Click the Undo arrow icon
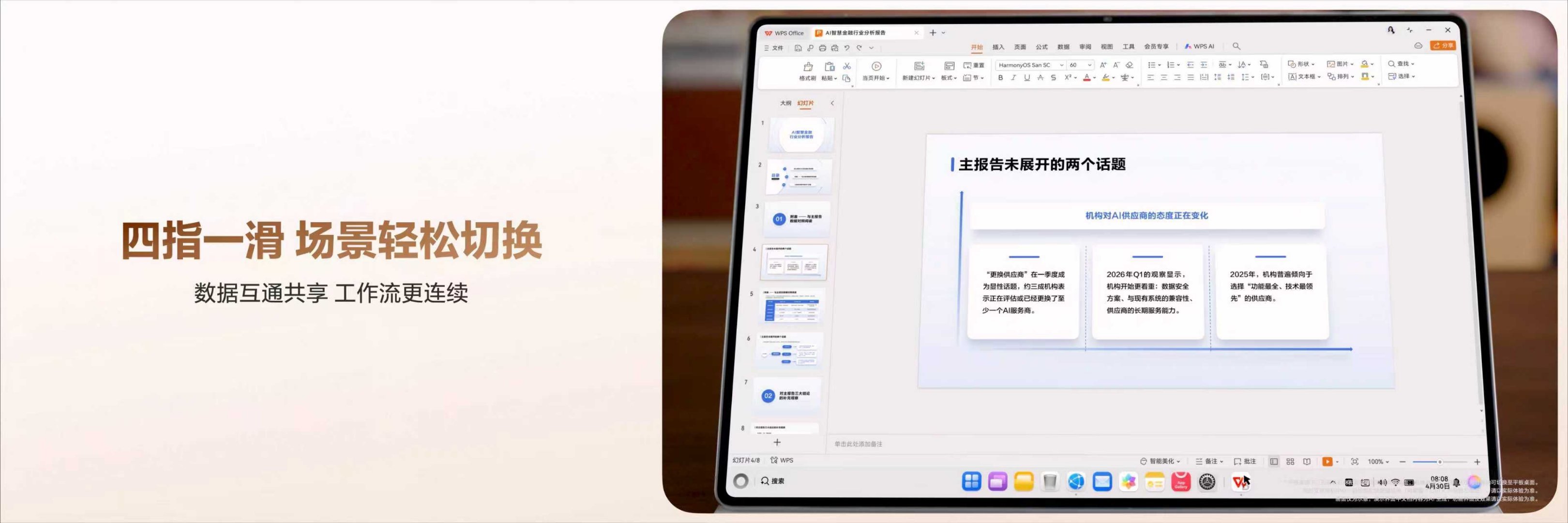 coord(847,47)
